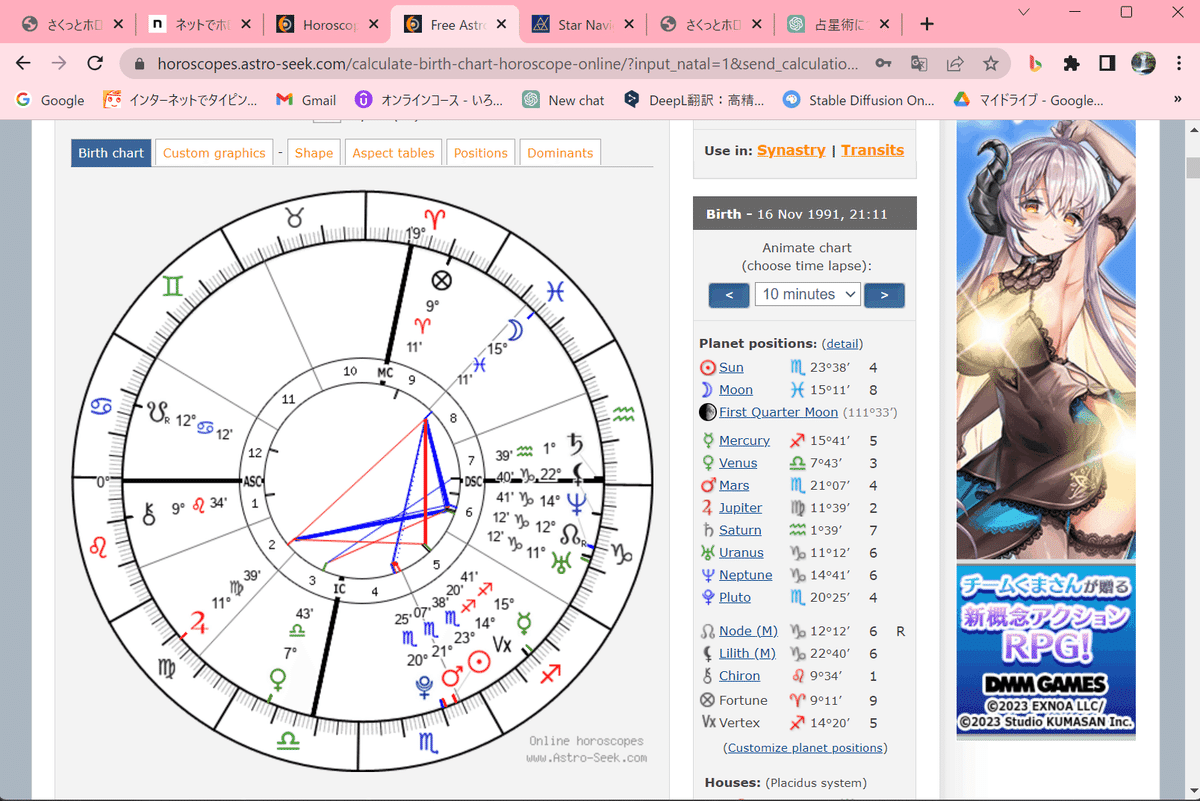Viewport: 1200px width, 801px height.
Task: Click the Uranus glyph in planet positions
Action: click(708, 552)
